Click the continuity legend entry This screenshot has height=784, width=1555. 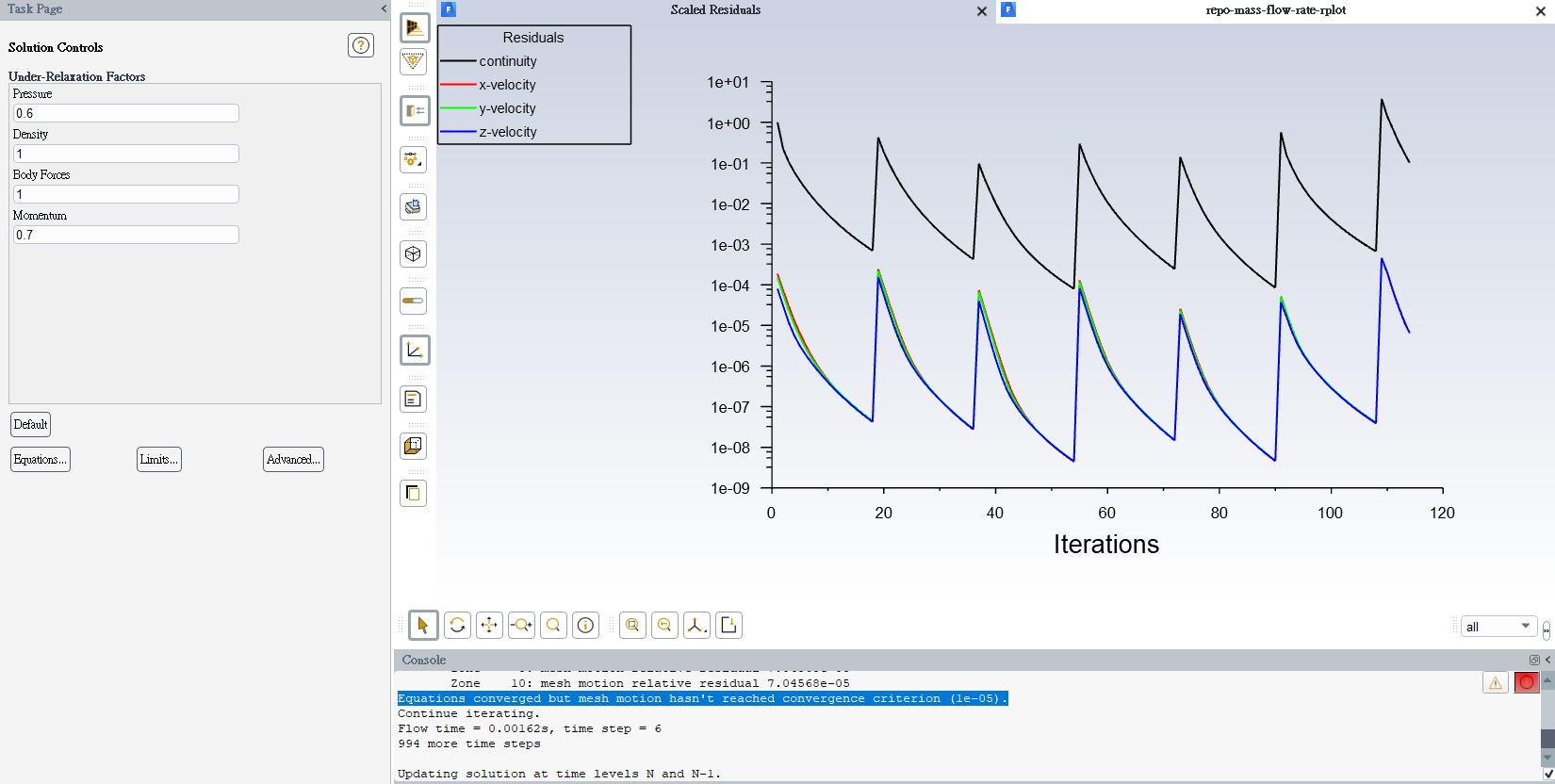[489, 61]
